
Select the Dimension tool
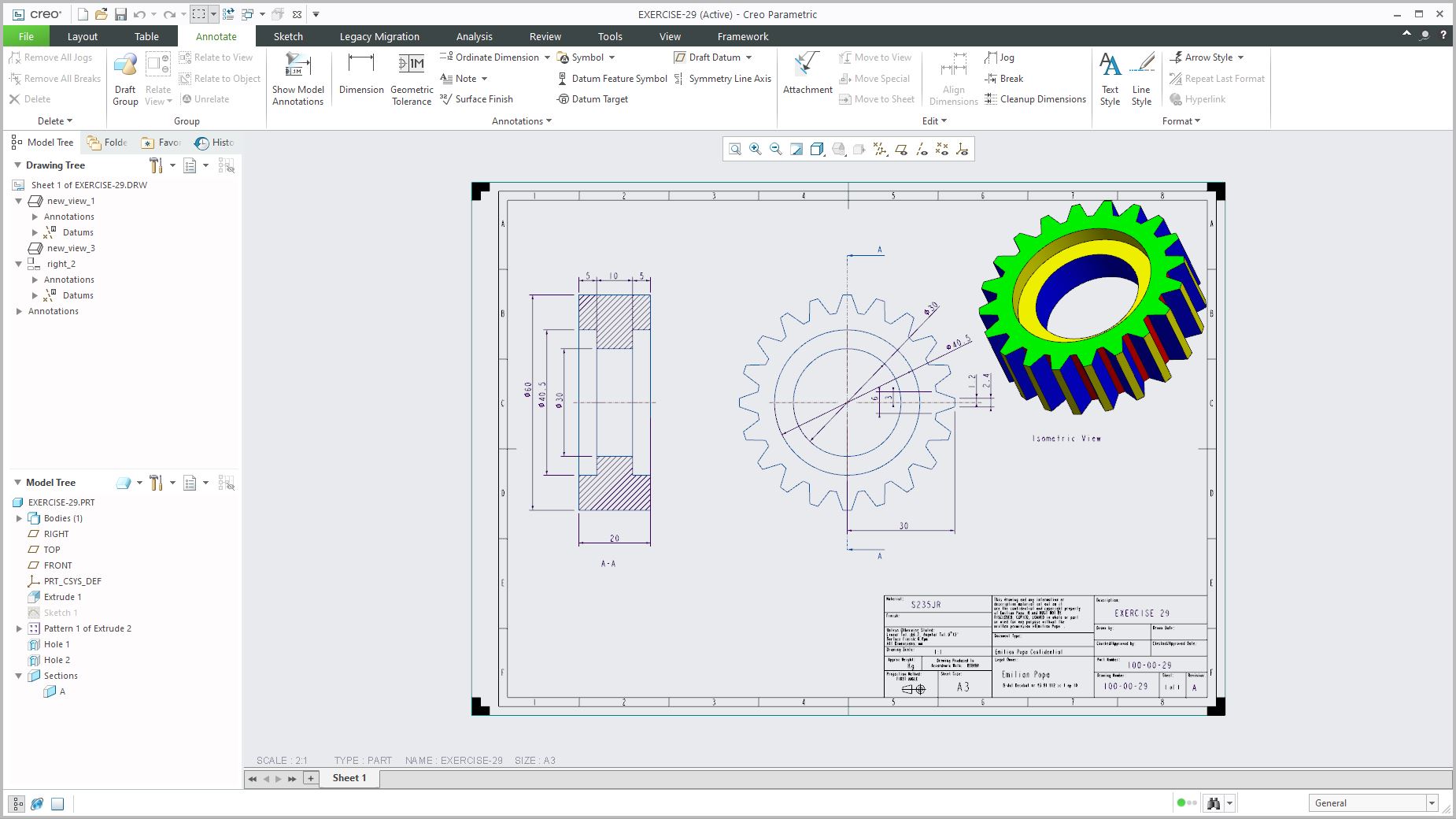click(361, 75)
